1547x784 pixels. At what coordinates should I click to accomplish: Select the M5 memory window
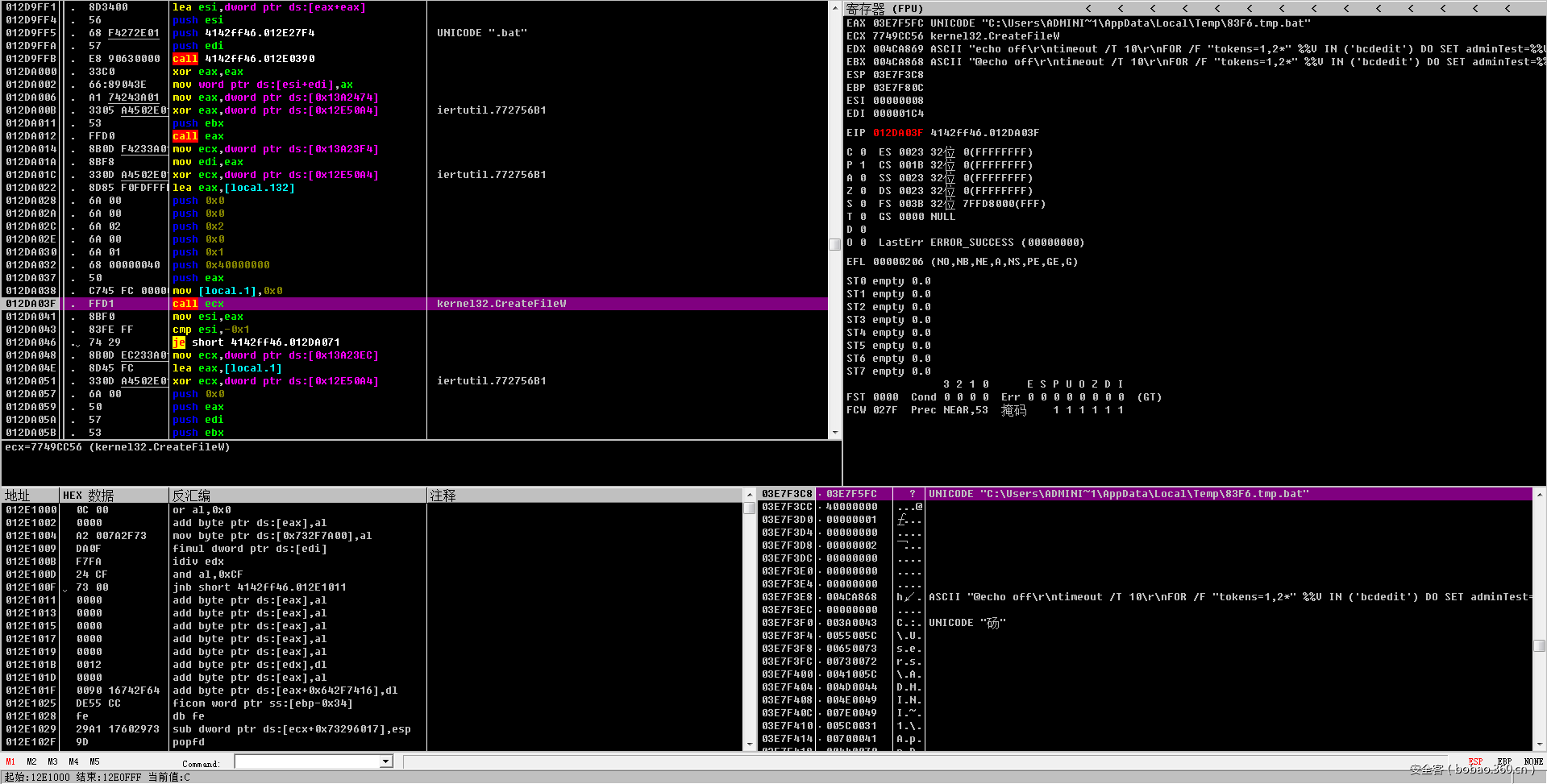pos(94,761)
